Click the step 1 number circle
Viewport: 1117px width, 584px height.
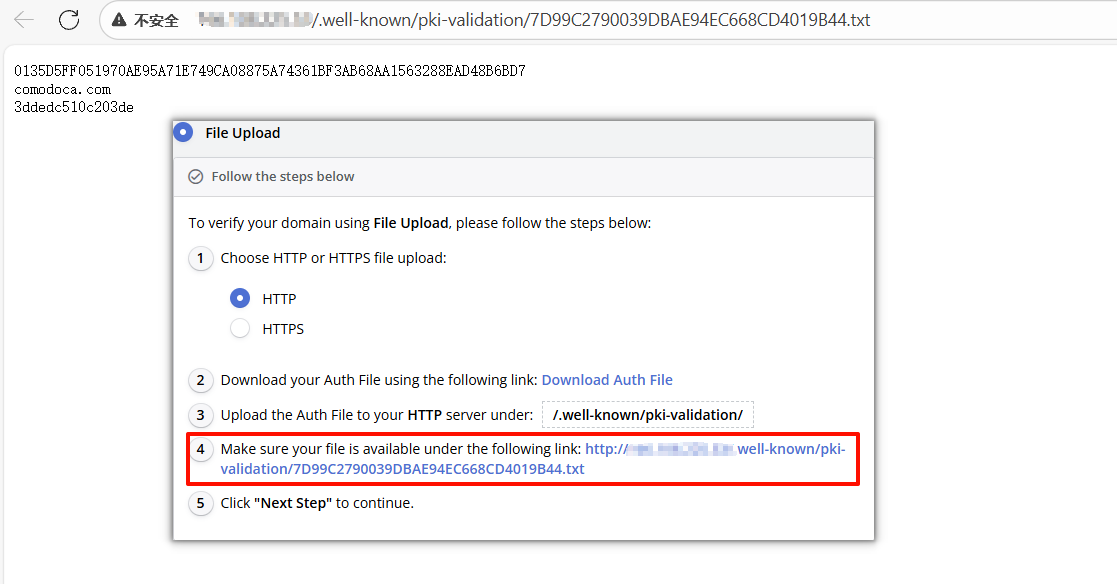[201, 258]
